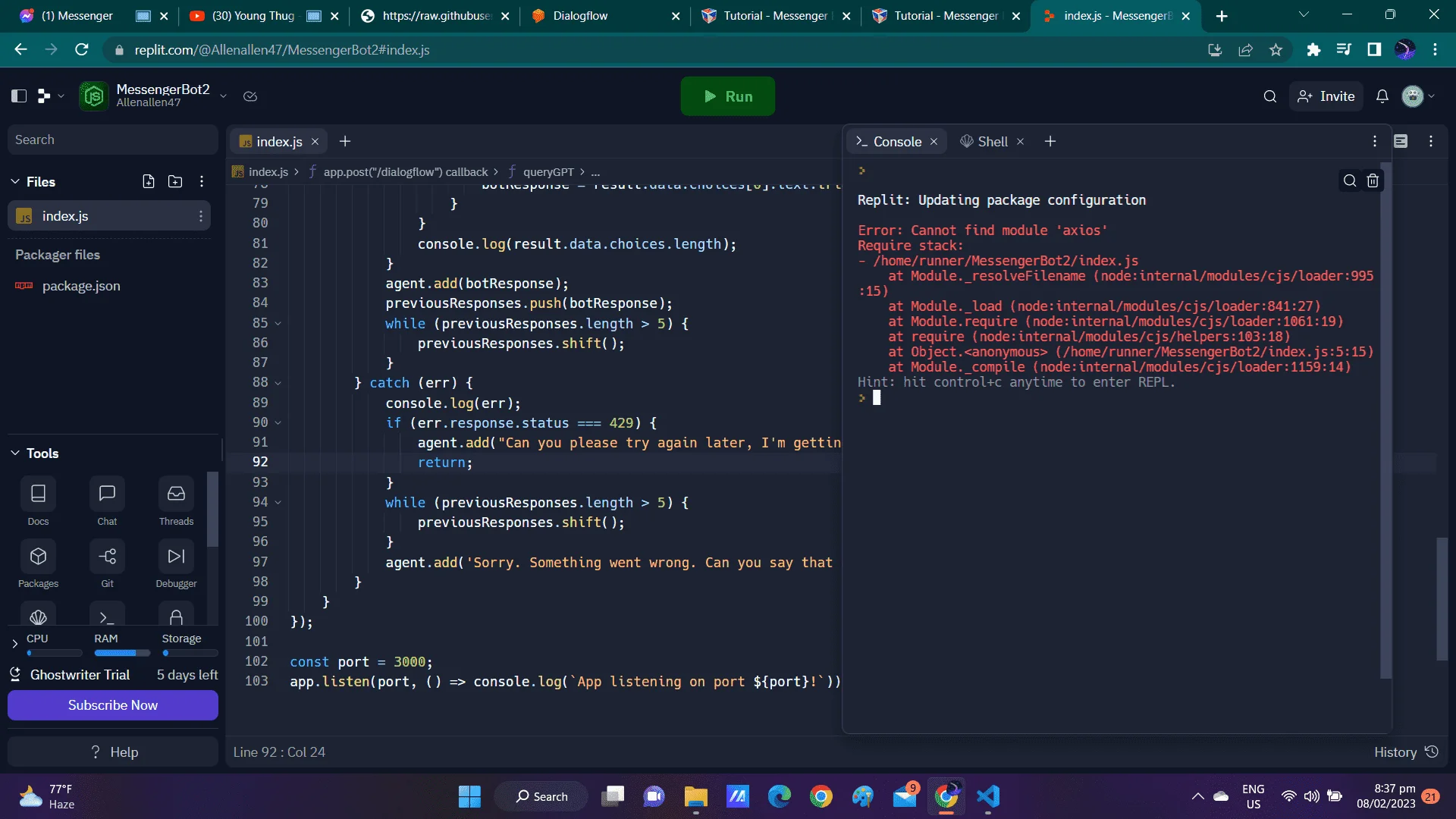Screen dimensions: 1456x819
Task: Select index.js in file tree
Action: pyautogui.click(x=109, y=216)
